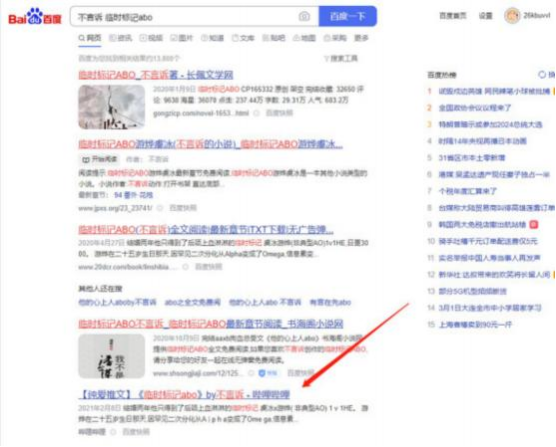Open hot search item ranked 4

point(482,141)
